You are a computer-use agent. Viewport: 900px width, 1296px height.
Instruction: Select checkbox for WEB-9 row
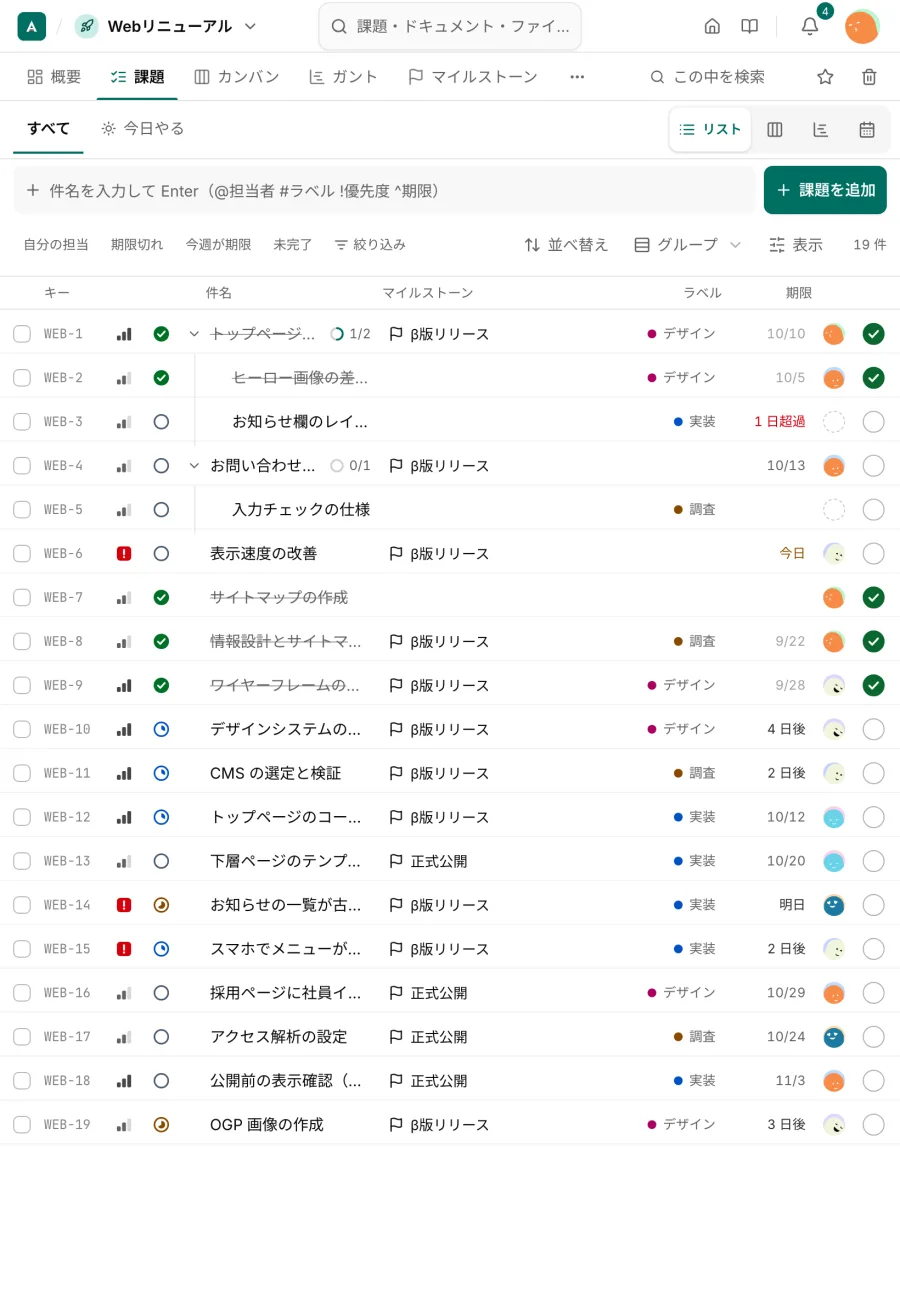click(x=22, y=685)
